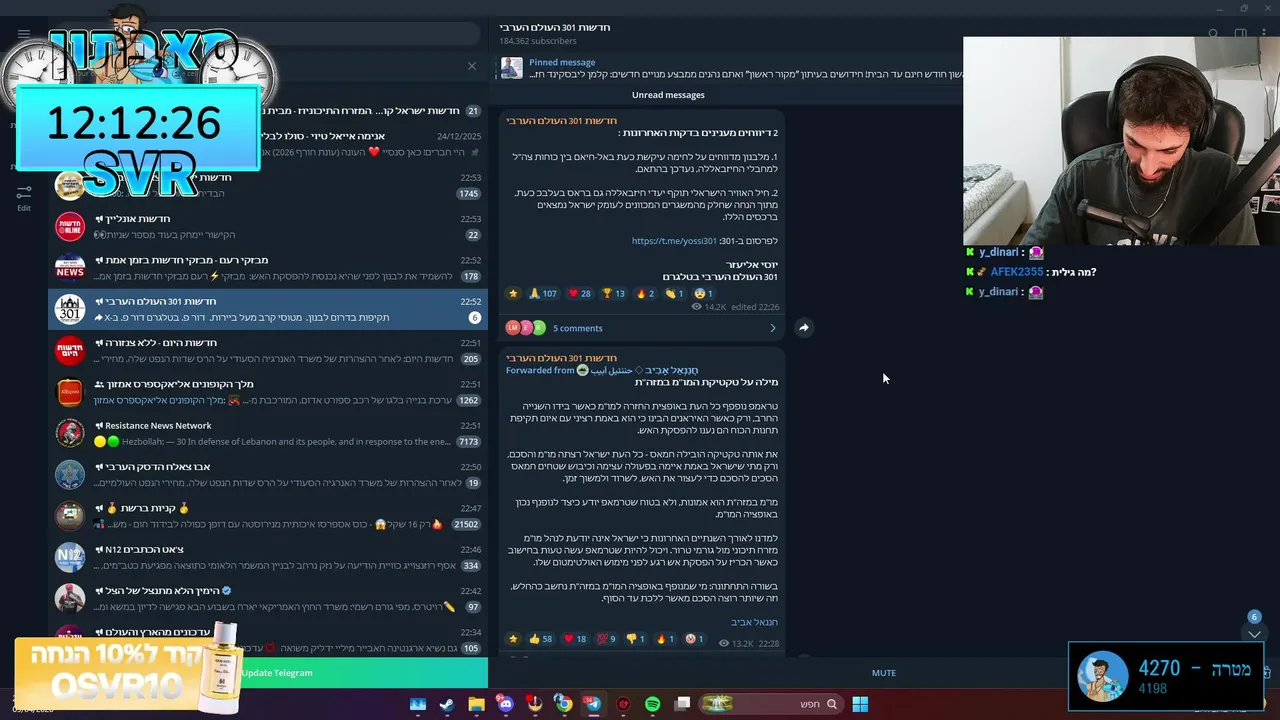Toggle the 👎 1 reaction on second message
The width and height of the screenshot is (1280, 720).
tap(635, 639)
